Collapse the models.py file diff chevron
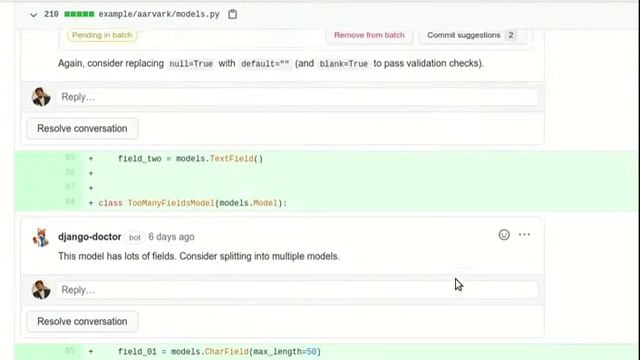Screen dimensions: 640x360 coord(33,15)
